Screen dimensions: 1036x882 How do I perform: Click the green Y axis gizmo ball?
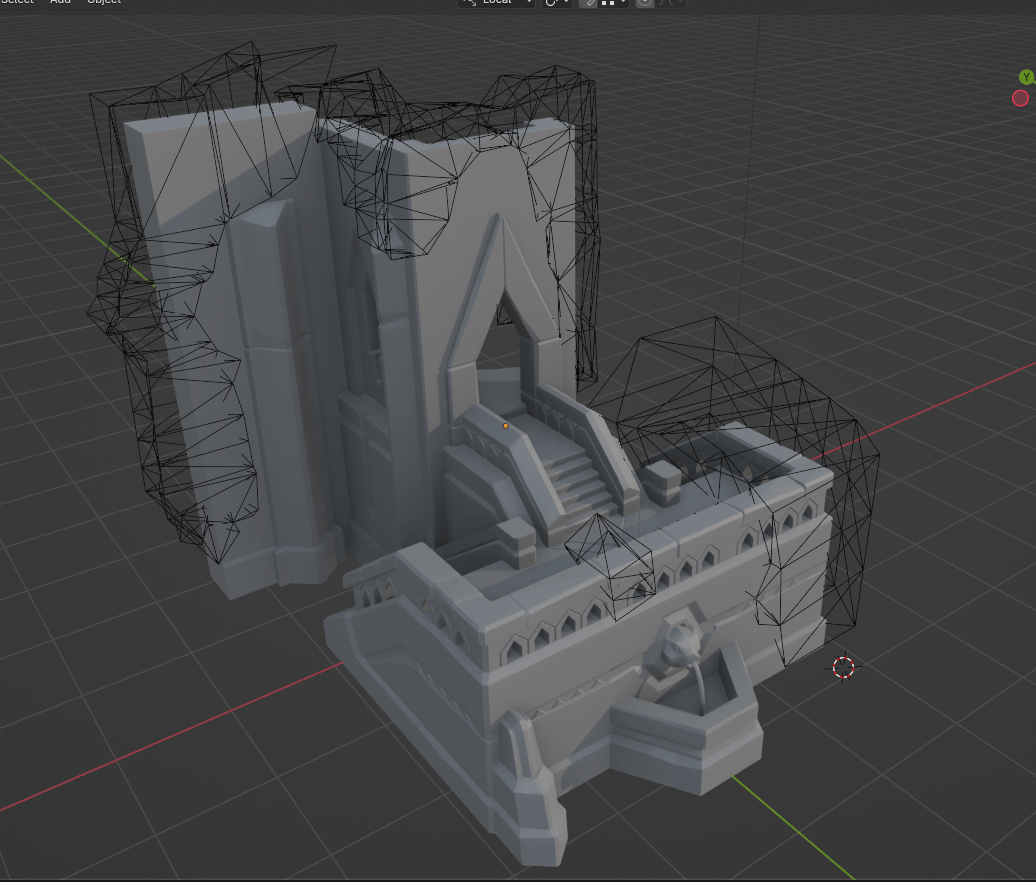point(1026,77)
